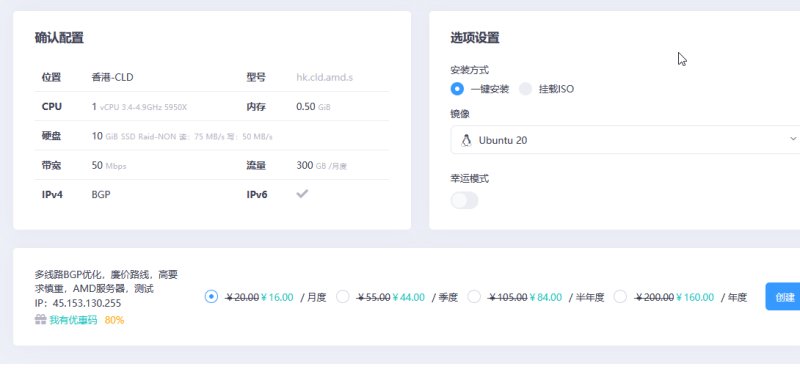
Task: Click the 0.50 GiB memory value
Action: tap(313, 107)
